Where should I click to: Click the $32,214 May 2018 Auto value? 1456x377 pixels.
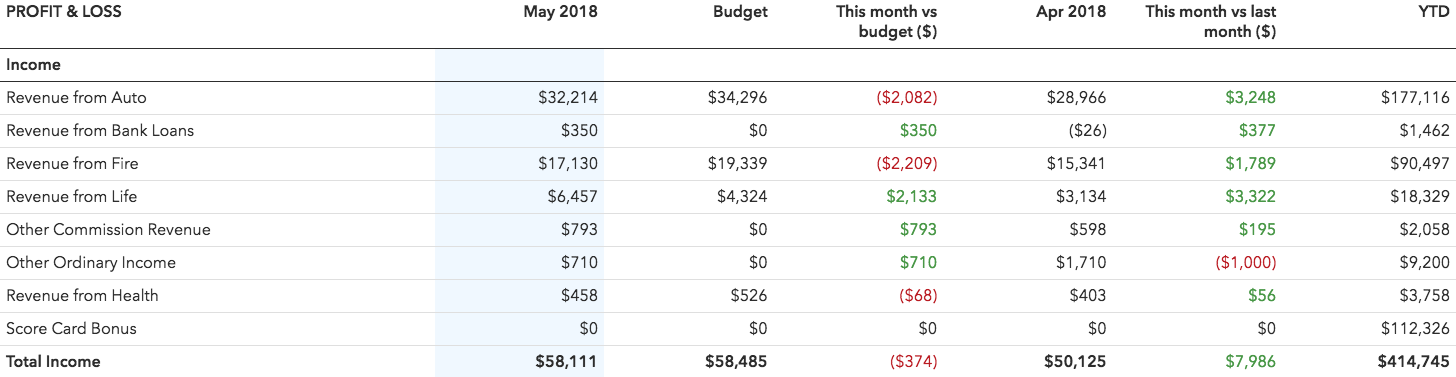point(568,98)
